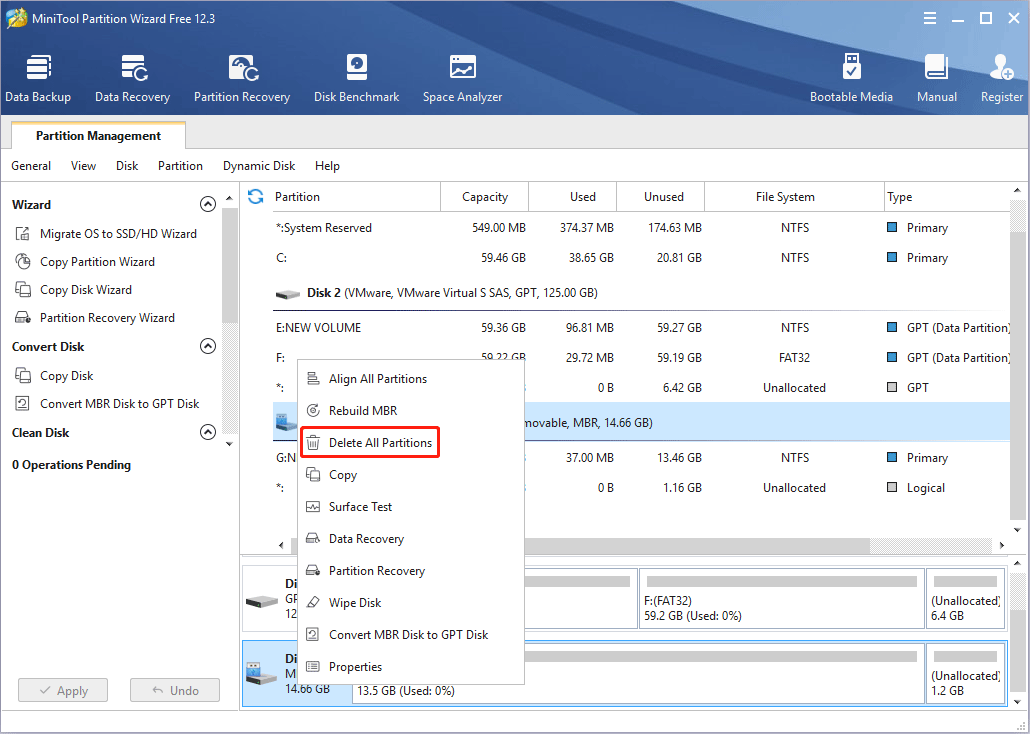This screenshot has width=1030, height=734.
Task: Click the 6.42 GB unallocated cell
Action: click(x=683, y=388)
